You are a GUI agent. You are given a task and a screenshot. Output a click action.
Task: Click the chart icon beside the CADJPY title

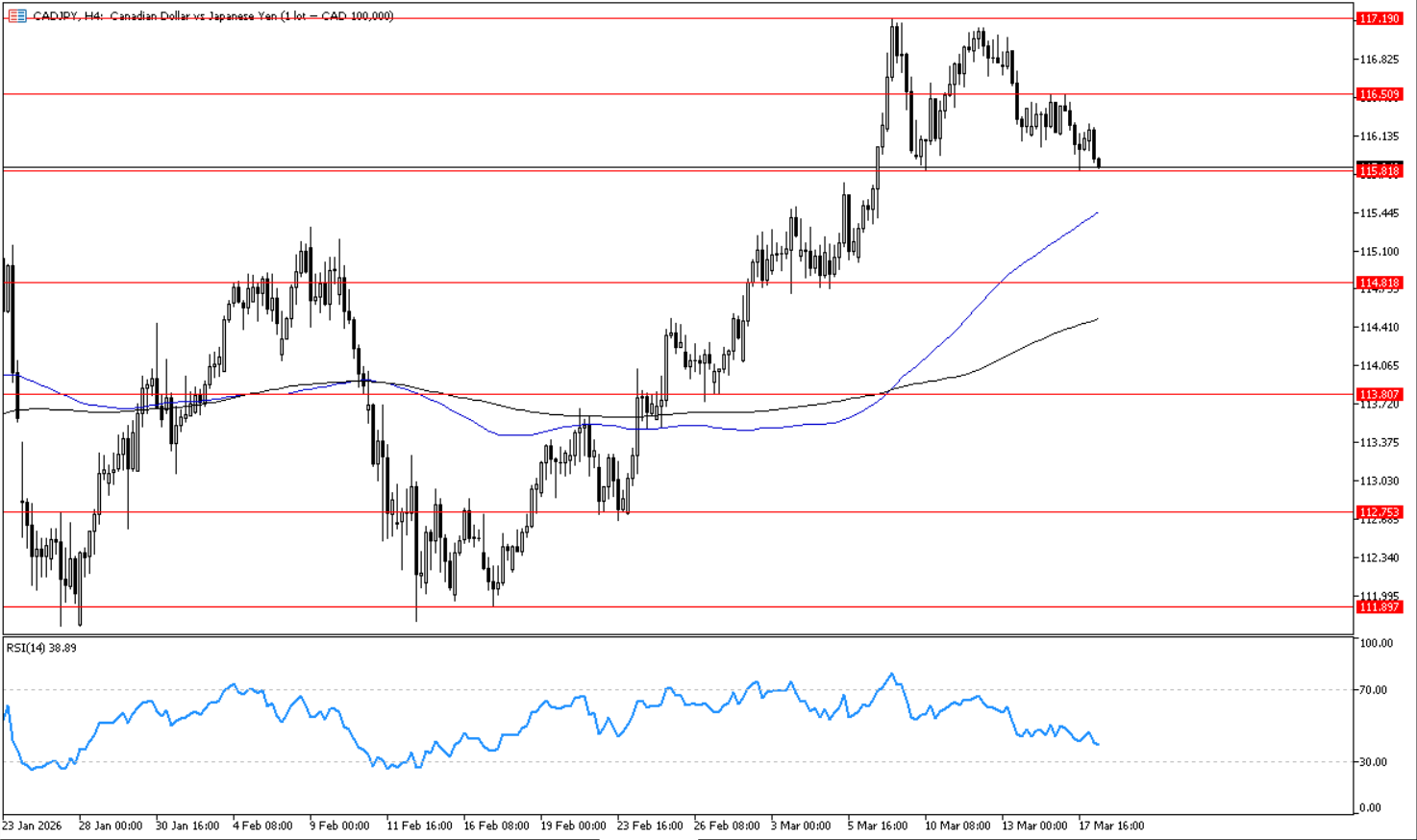pos(16,16)
